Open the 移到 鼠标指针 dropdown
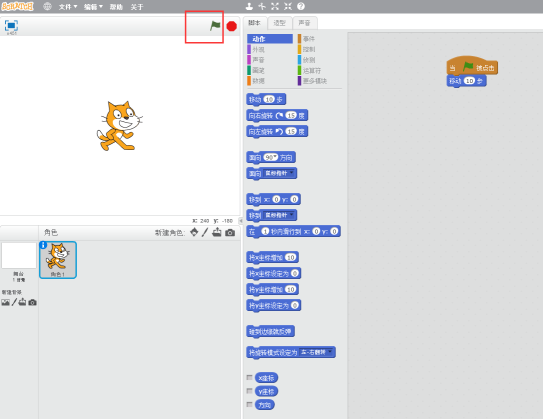543x419 pixels. point(279,215)
